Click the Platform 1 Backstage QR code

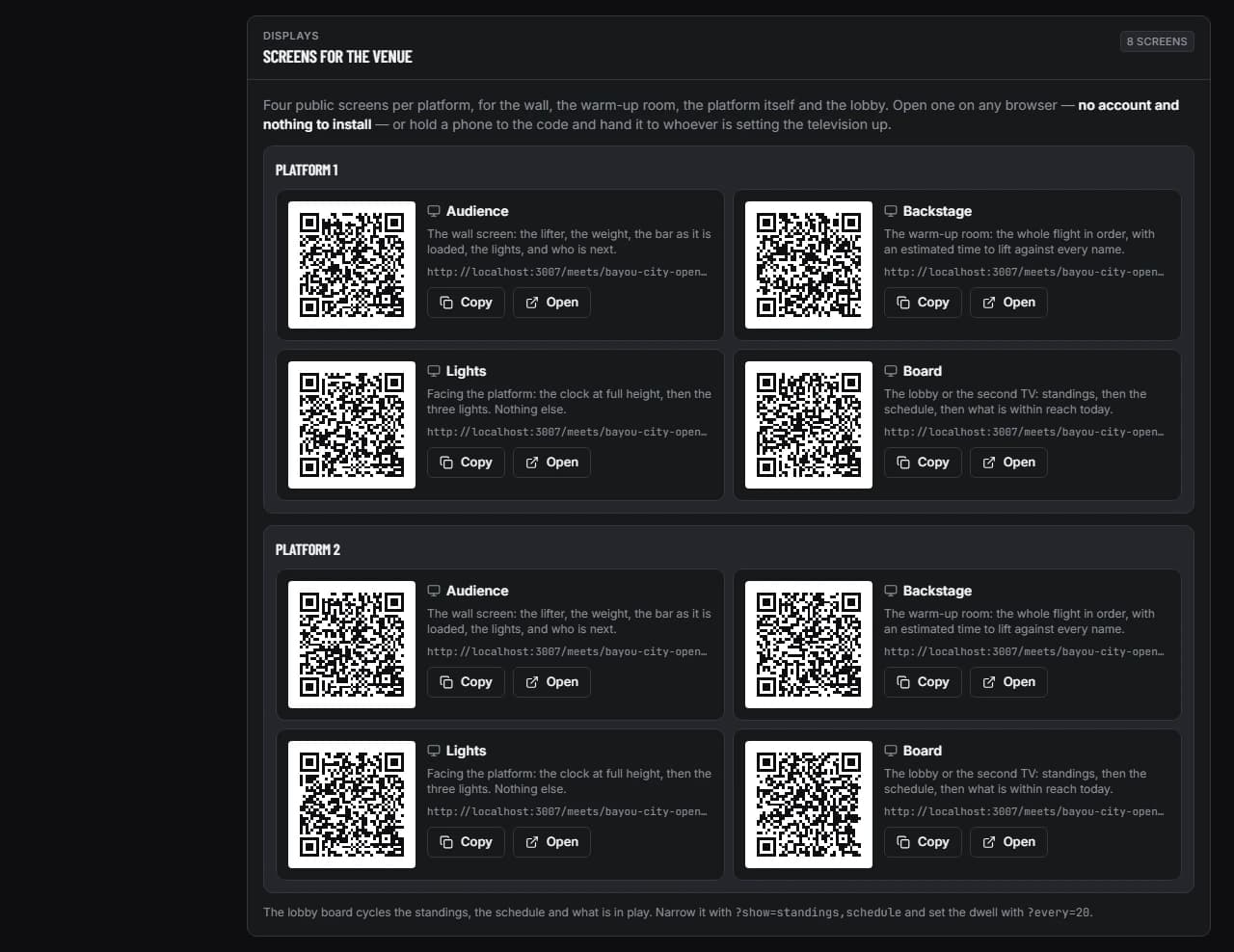[x=809, y=265]
